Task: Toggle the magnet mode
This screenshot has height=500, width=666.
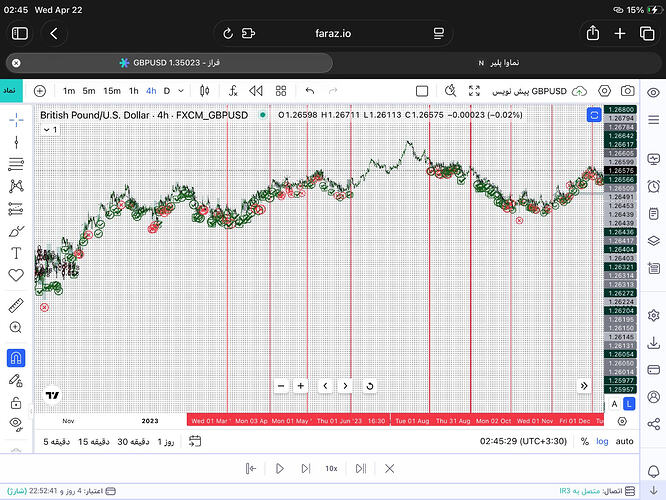Action: (16, 358)
